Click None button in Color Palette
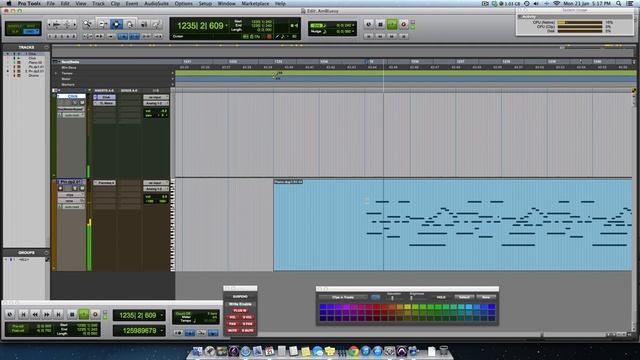 486,297
